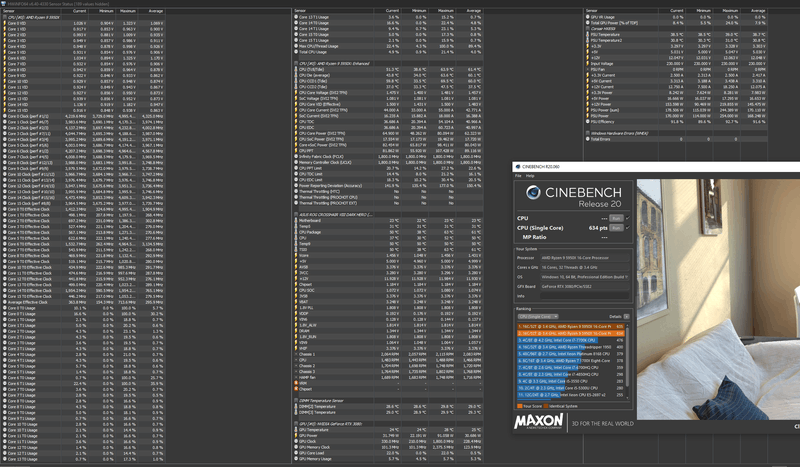Click the lightning icon beside CPU Core Voltage (SVI2 TFN)
The image size is (800, 467).
point(296,93)
